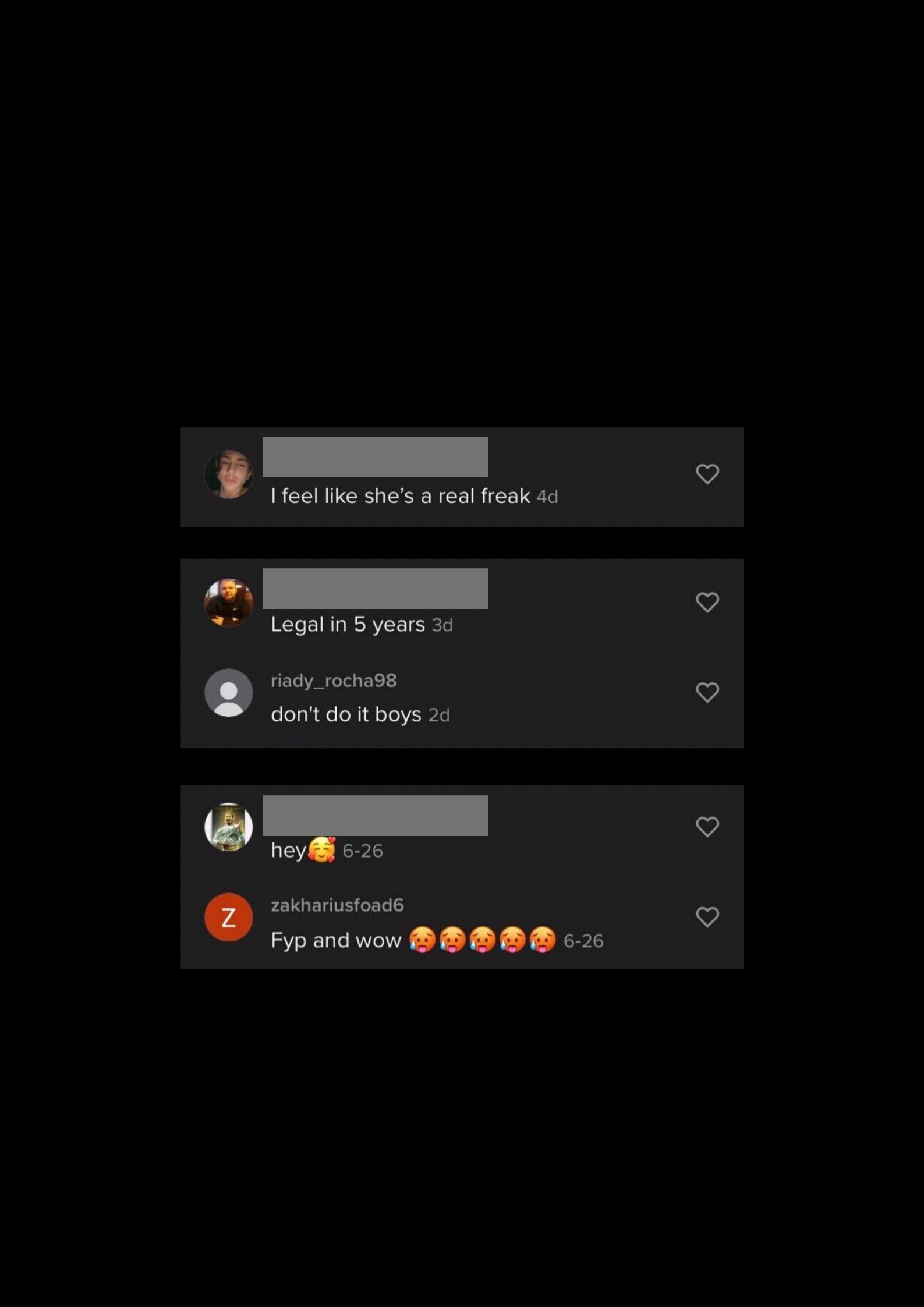Like the "real freak" comment heart
924x1307 pixels.
click(707, 474)
